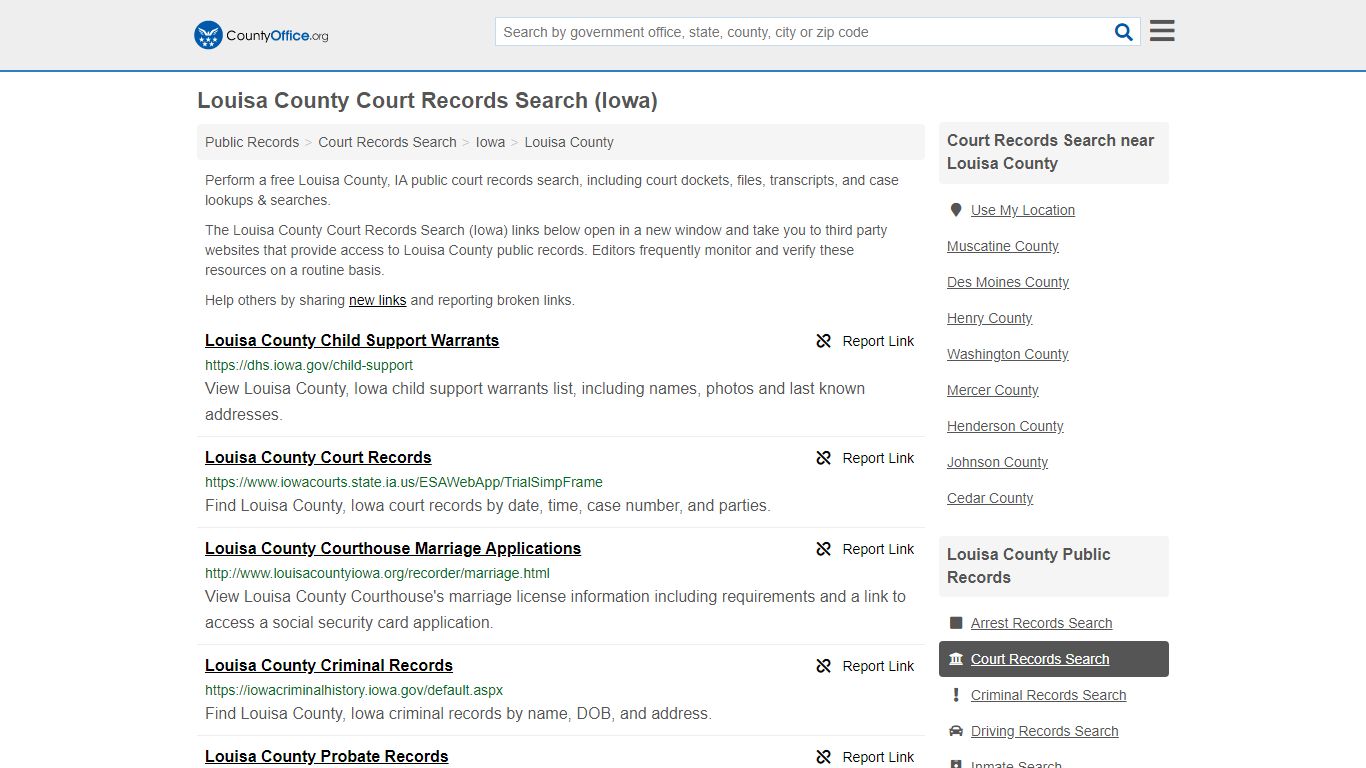Open Louisa County Probate Records result
The height and width of the screenshot is (768, 1366).
click(327, 756)
